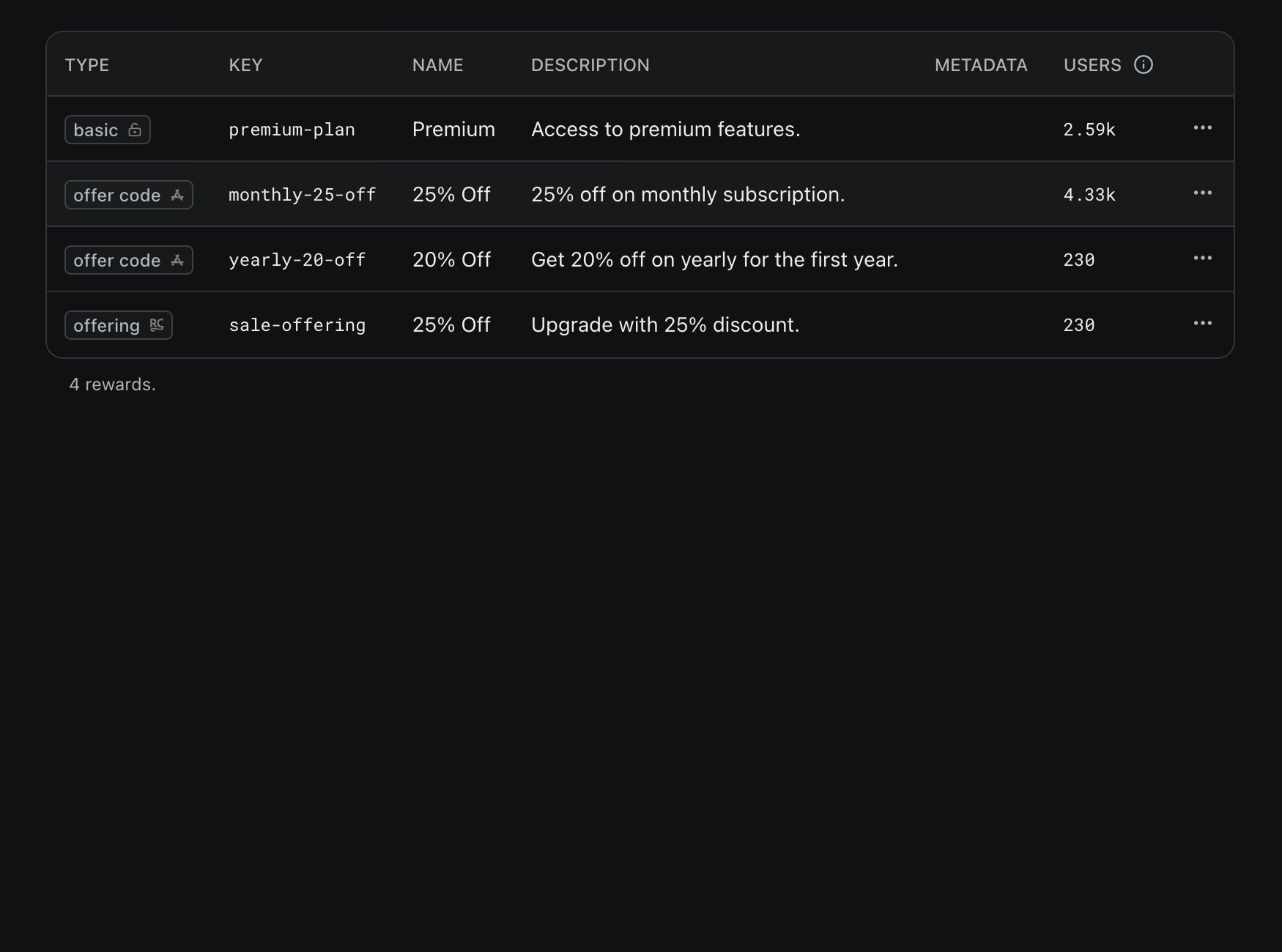The width and height of the screenshot is (1282, 952).
Task: Open the ellipsis menu for premium-plan row
Action: [1202, 128]
